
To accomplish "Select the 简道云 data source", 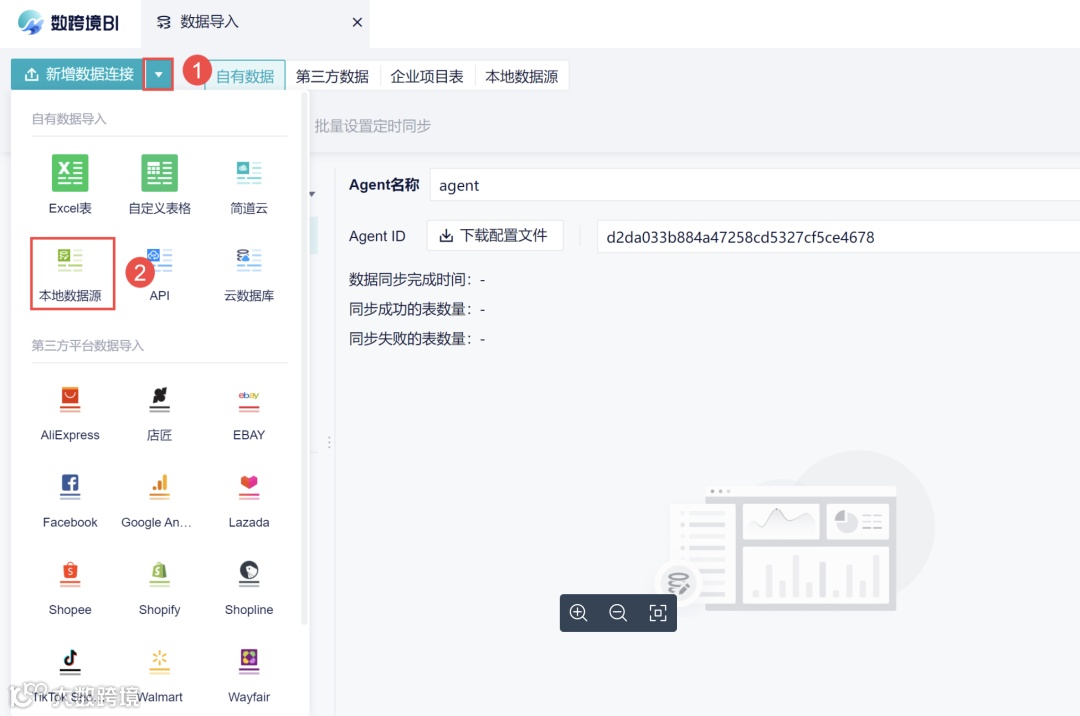I will [x=248, y=183].
